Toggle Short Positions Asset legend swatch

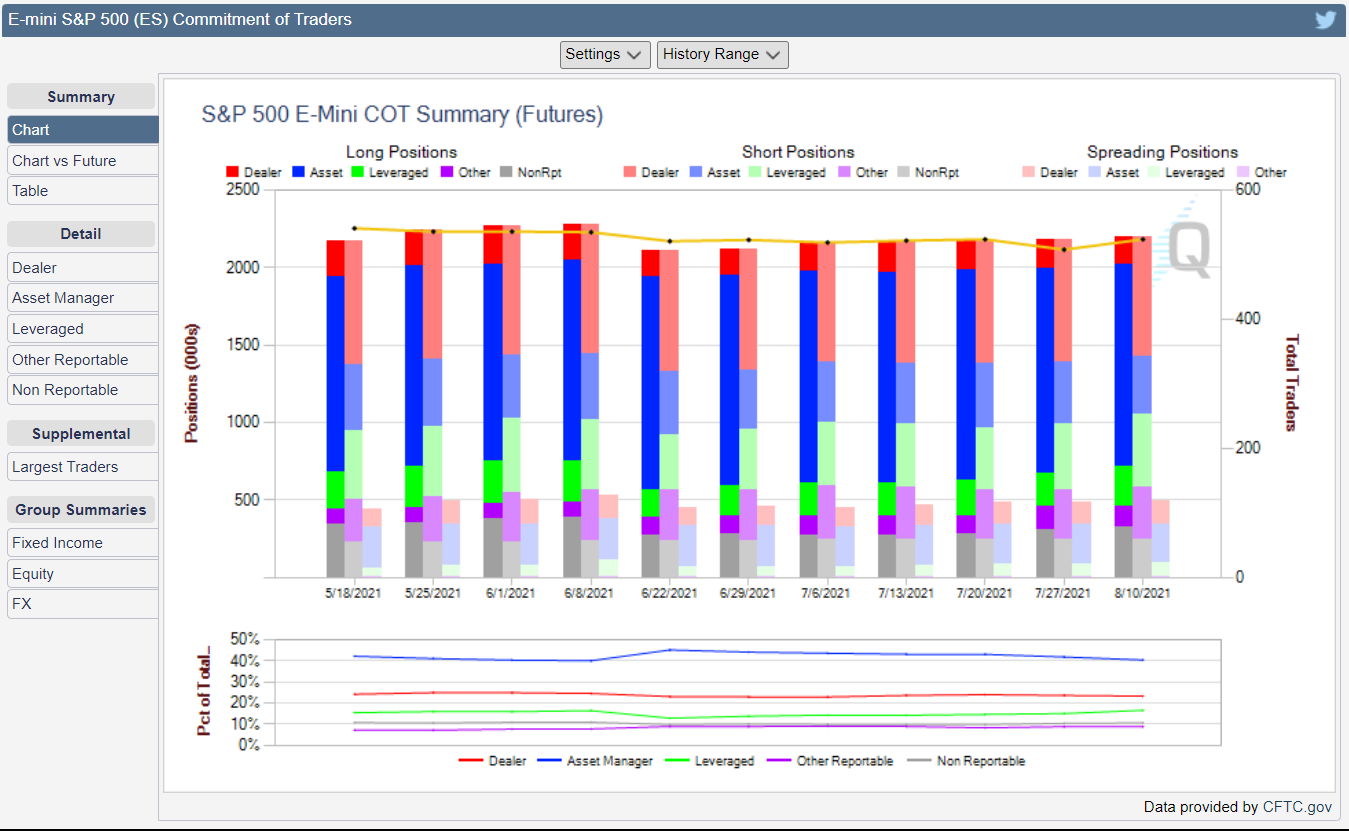pyautogui.click(x=694, y=172)
